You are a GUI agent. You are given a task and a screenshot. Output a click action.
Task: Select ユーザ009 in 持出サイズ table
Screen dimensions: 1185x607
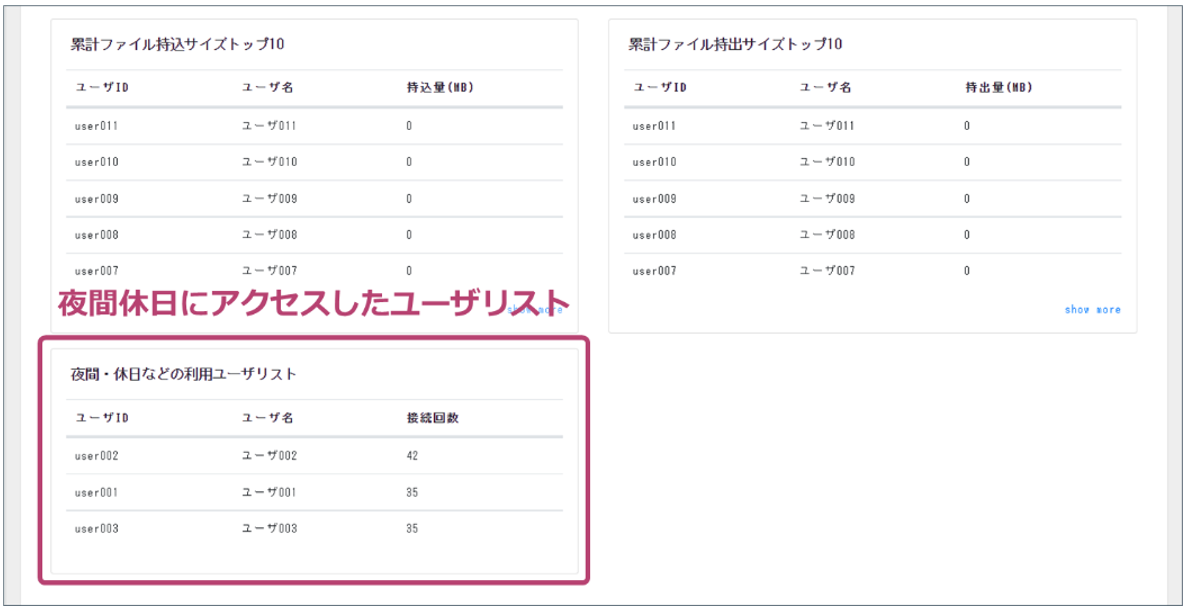(827, 199)
